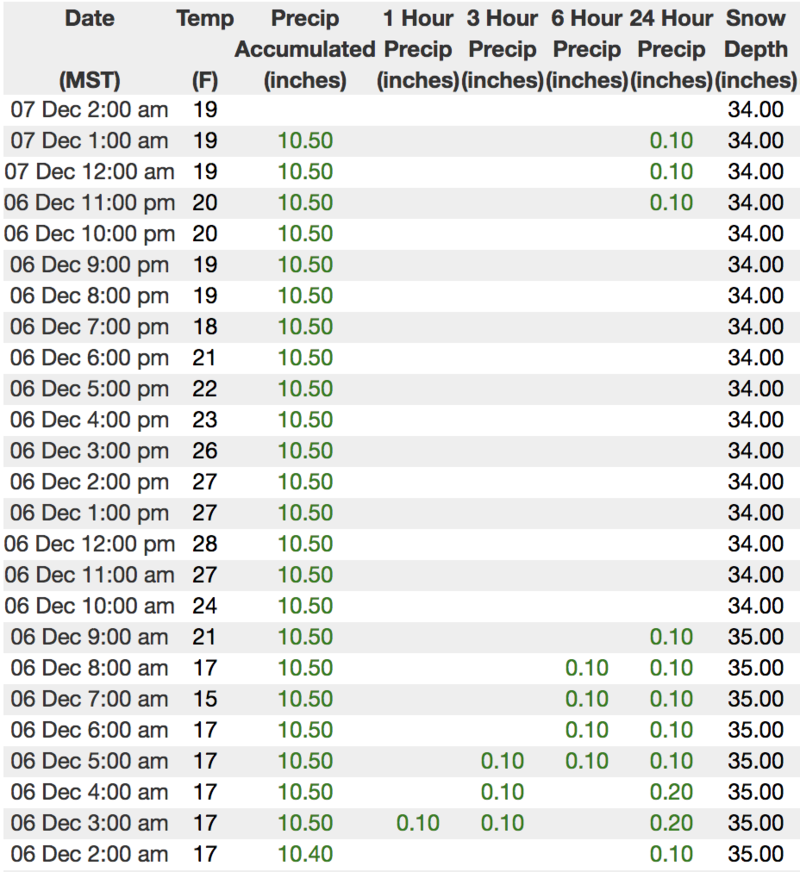The width and height of the screenshot is (800, 872).
Task: Click the 06 Dec 7:00 pm date cell
Action: point(89,327)
